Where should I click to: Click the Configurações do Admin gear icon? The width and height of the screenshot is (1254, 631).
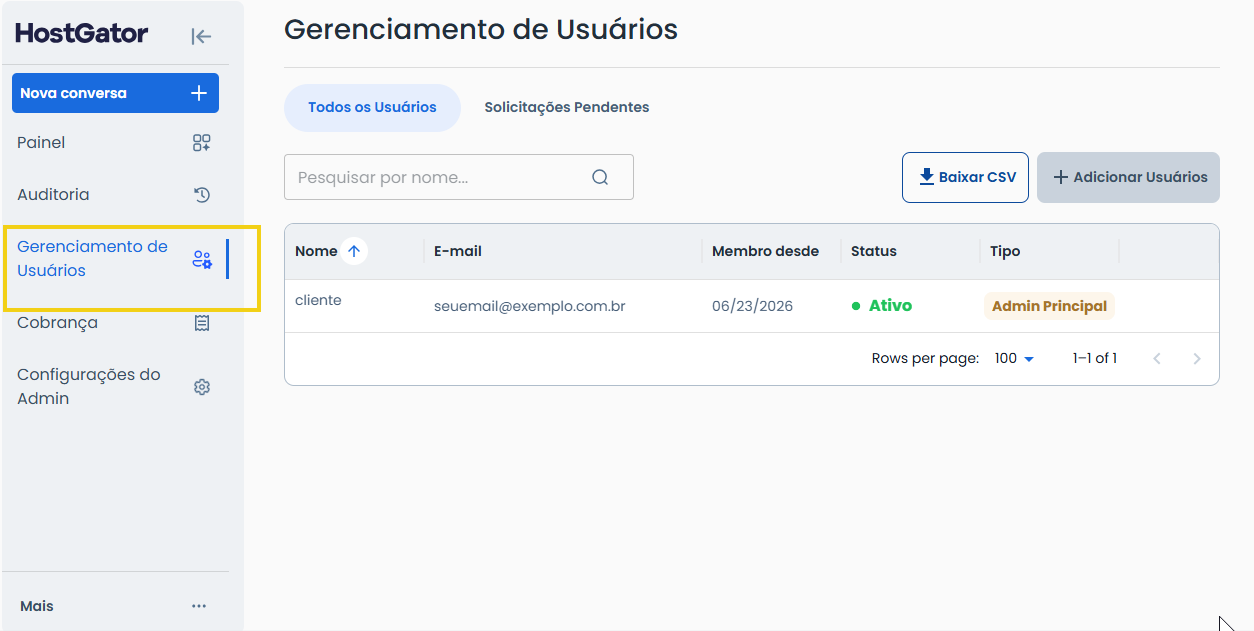202,387
